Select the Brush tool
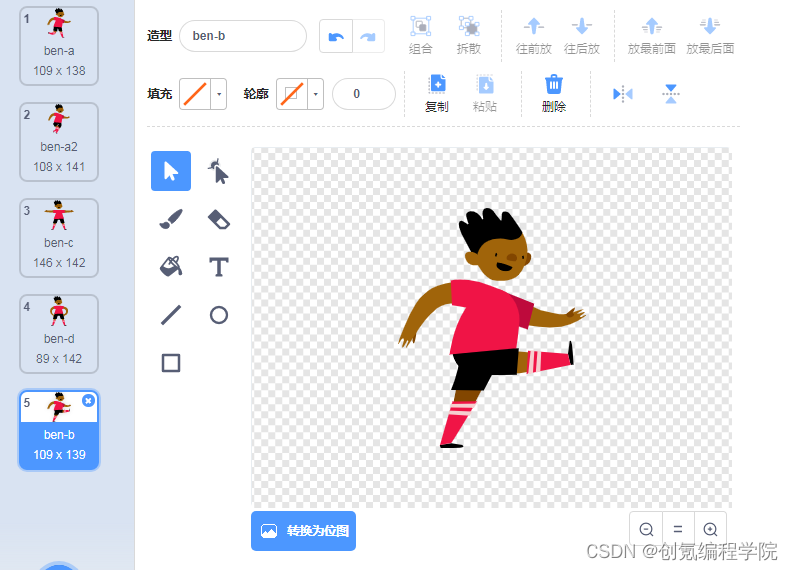793x570 pixels. (171, 219)
